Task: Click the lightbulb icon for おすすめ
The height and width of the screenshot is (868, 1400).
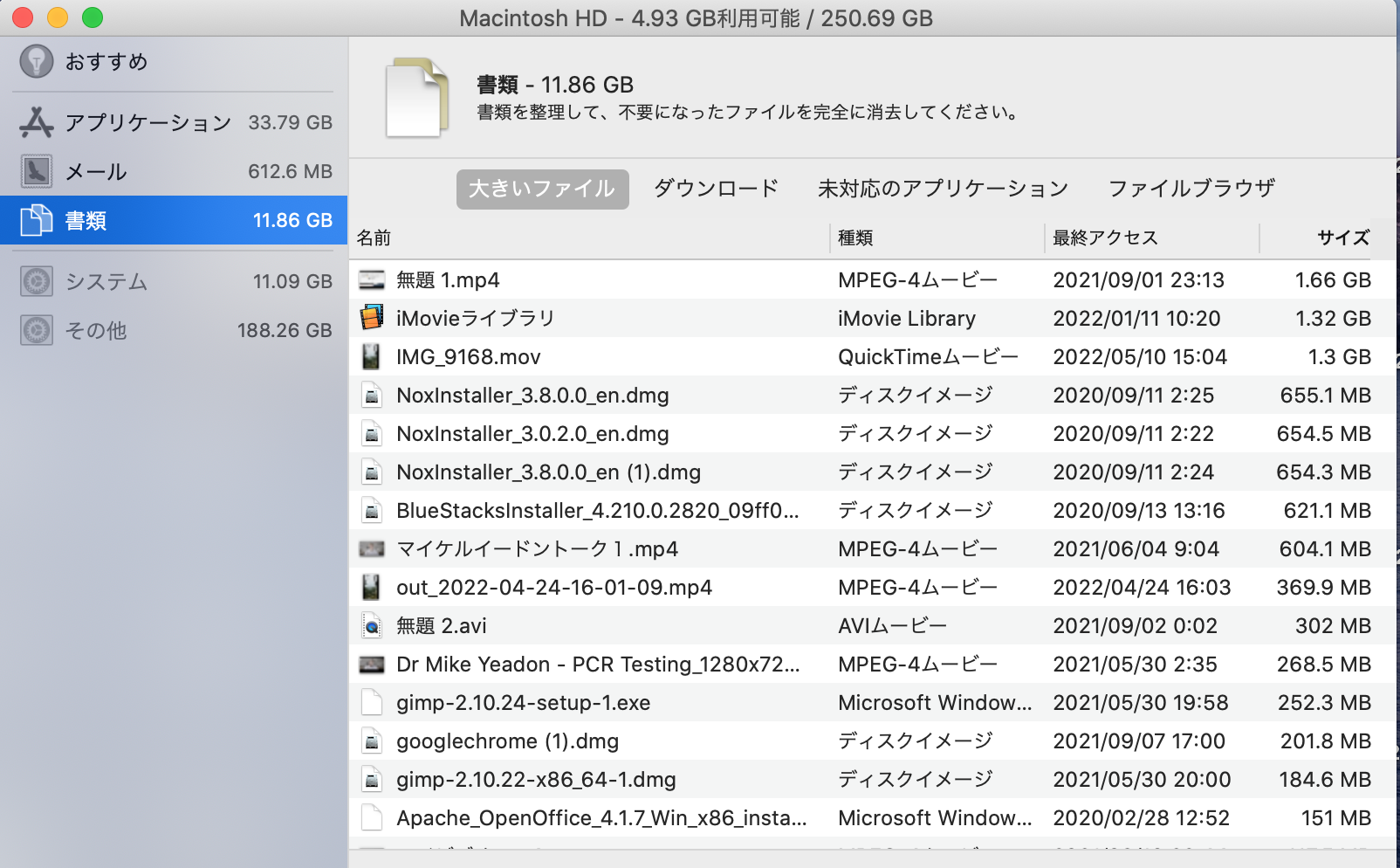Action: pyautogui.click(x=37, y=61)
